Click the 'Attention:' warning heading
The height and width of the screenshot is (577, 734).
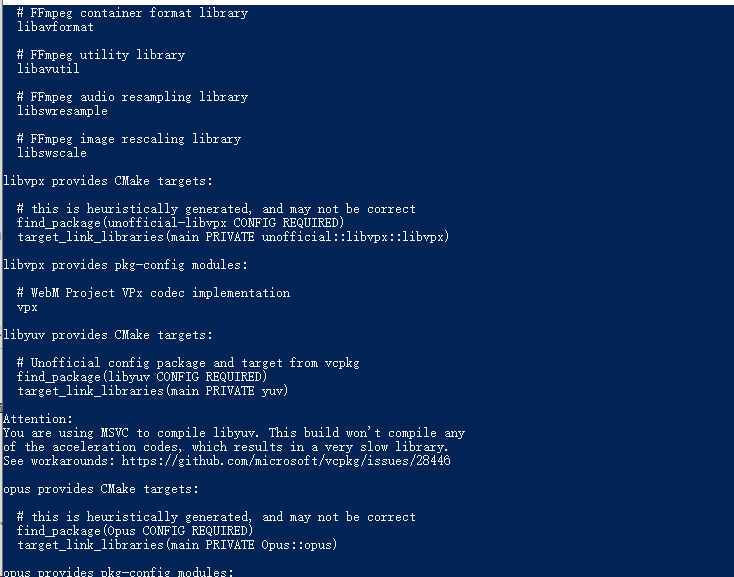tap(38, 419)
